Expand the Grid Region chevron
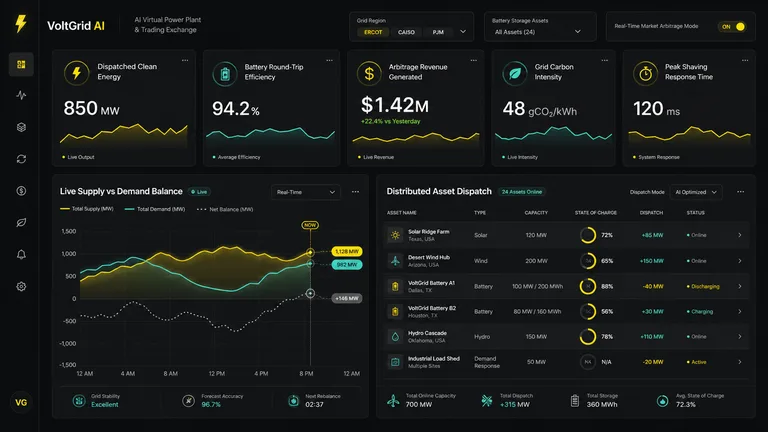The width and height of the screenshot is (768, 432). (x=463, y=32)
